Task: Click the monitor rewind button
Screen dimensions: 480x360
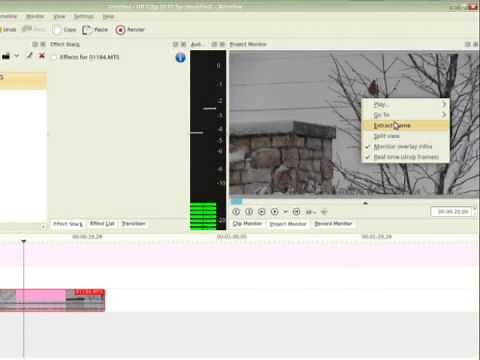Action: coord(236,212)
